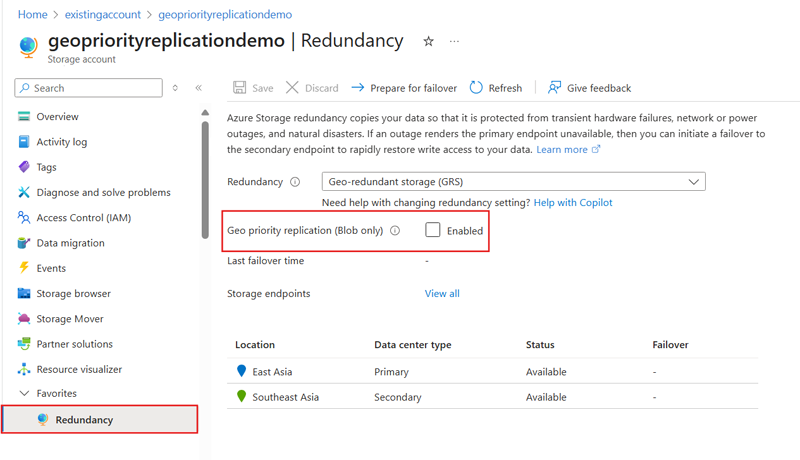Click Give feedback button text

point(599,88)
